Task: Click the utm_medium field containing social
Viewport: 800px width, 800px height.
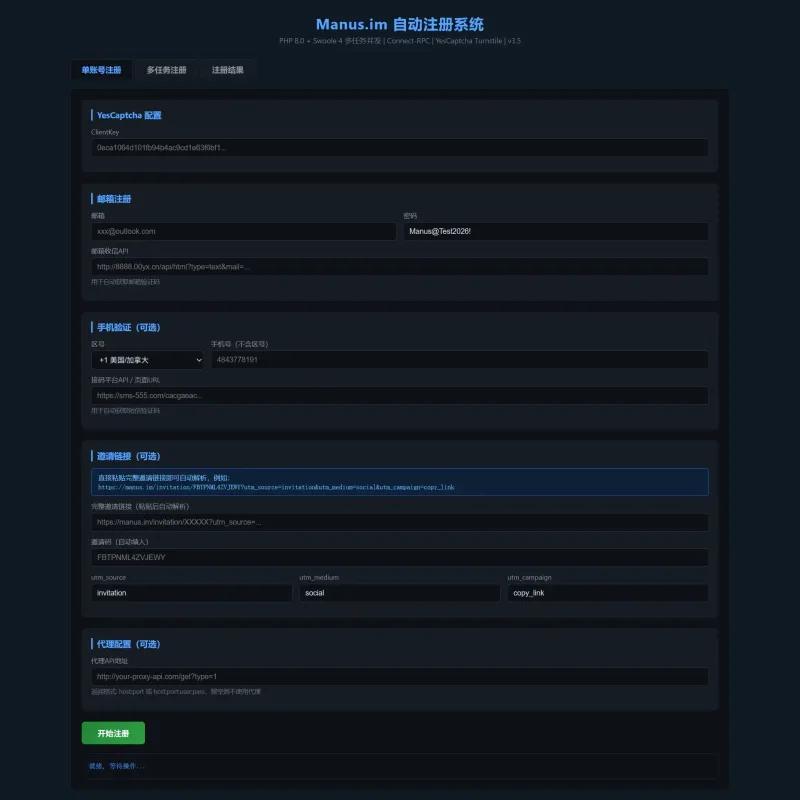Action: (399, 593)
